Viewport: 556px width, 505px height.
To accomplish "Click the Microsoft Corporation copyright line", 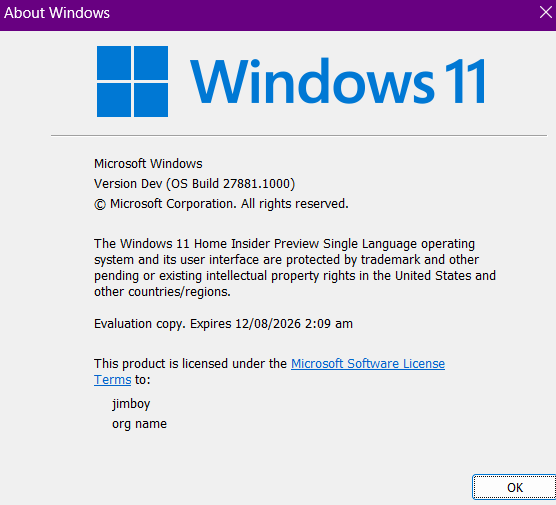I will pyautogui.click(x=221, y=204).
